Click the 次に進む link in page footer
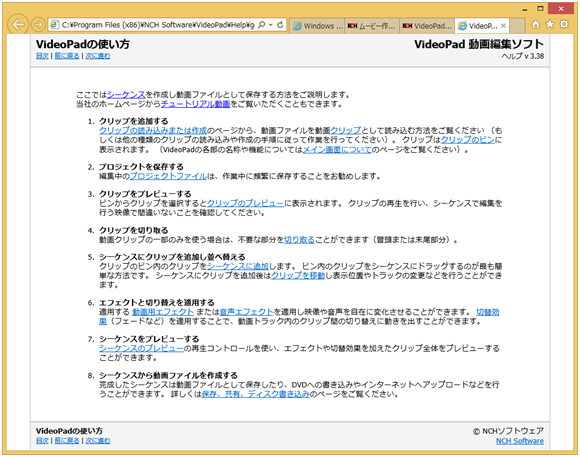This screenshot has width=580, height=457. 98,441
